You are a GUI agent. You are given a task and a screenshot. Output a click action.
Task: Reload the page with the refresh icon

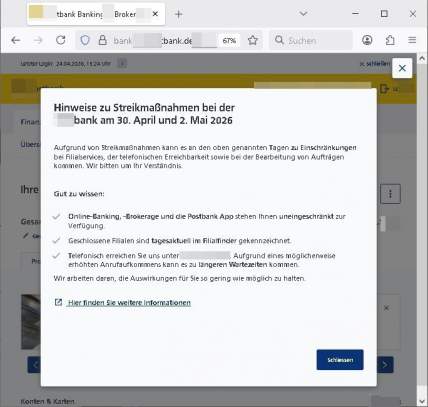click(x=61, y=40)
